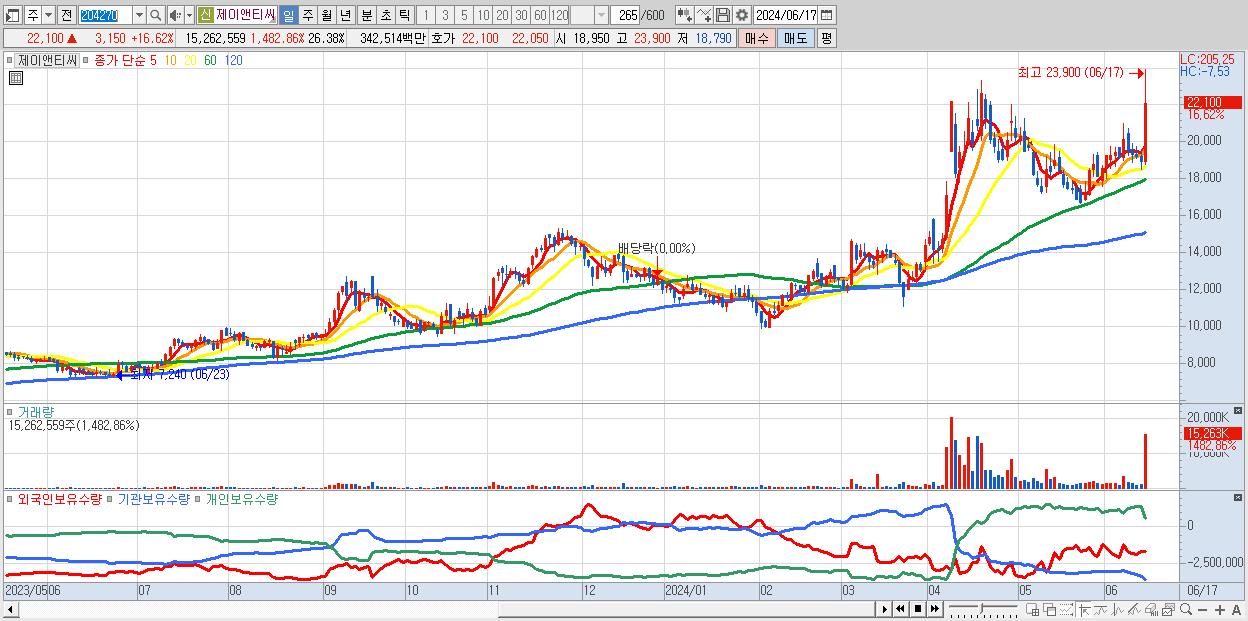Select the 주 weekly period tab
1248x621 pixels.
[308, 16]
